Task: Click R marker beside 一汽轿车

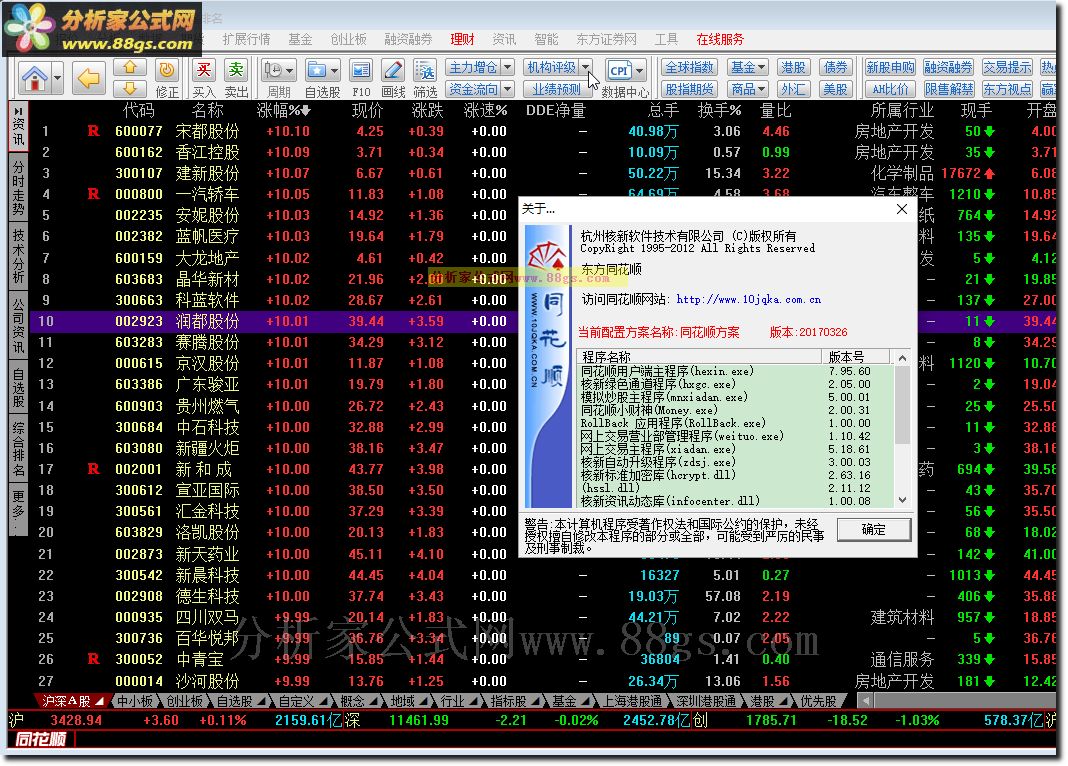Action: [x=93, y=194]
